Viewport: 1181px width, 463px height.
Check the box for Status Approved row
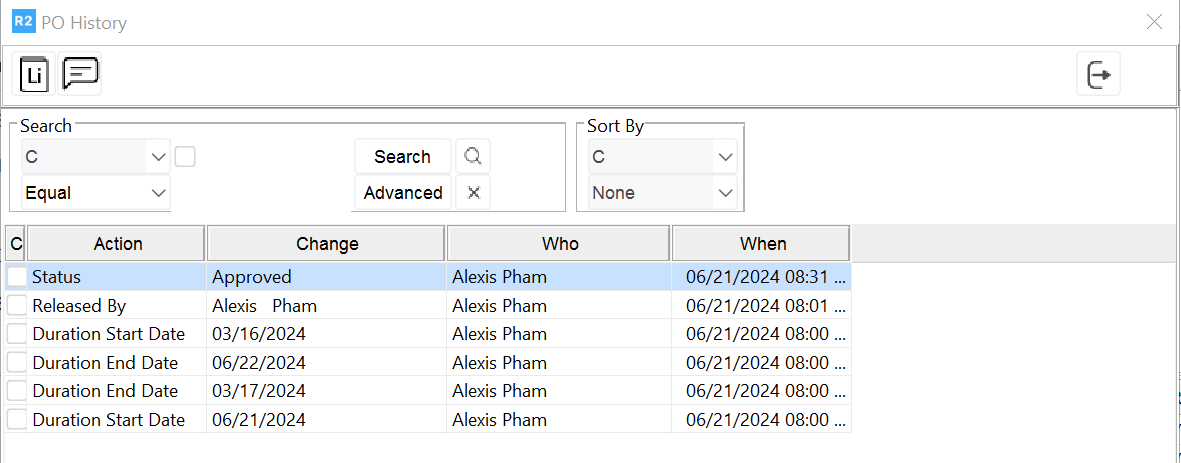[x=17, y=277]
